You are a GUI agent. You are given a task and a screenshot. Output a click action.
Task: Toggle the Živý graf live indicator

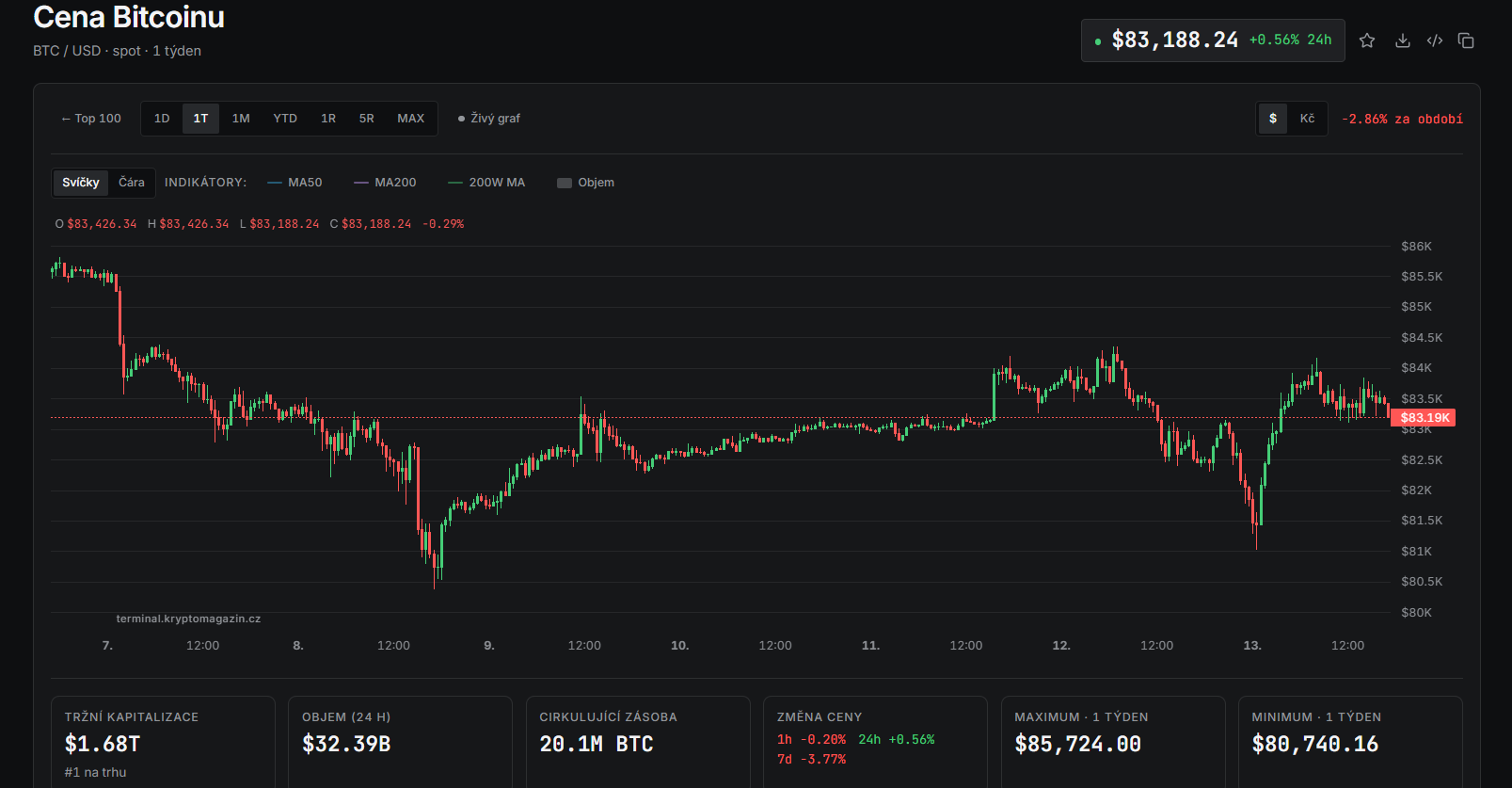pyautogui.click(x=489, y=119)
